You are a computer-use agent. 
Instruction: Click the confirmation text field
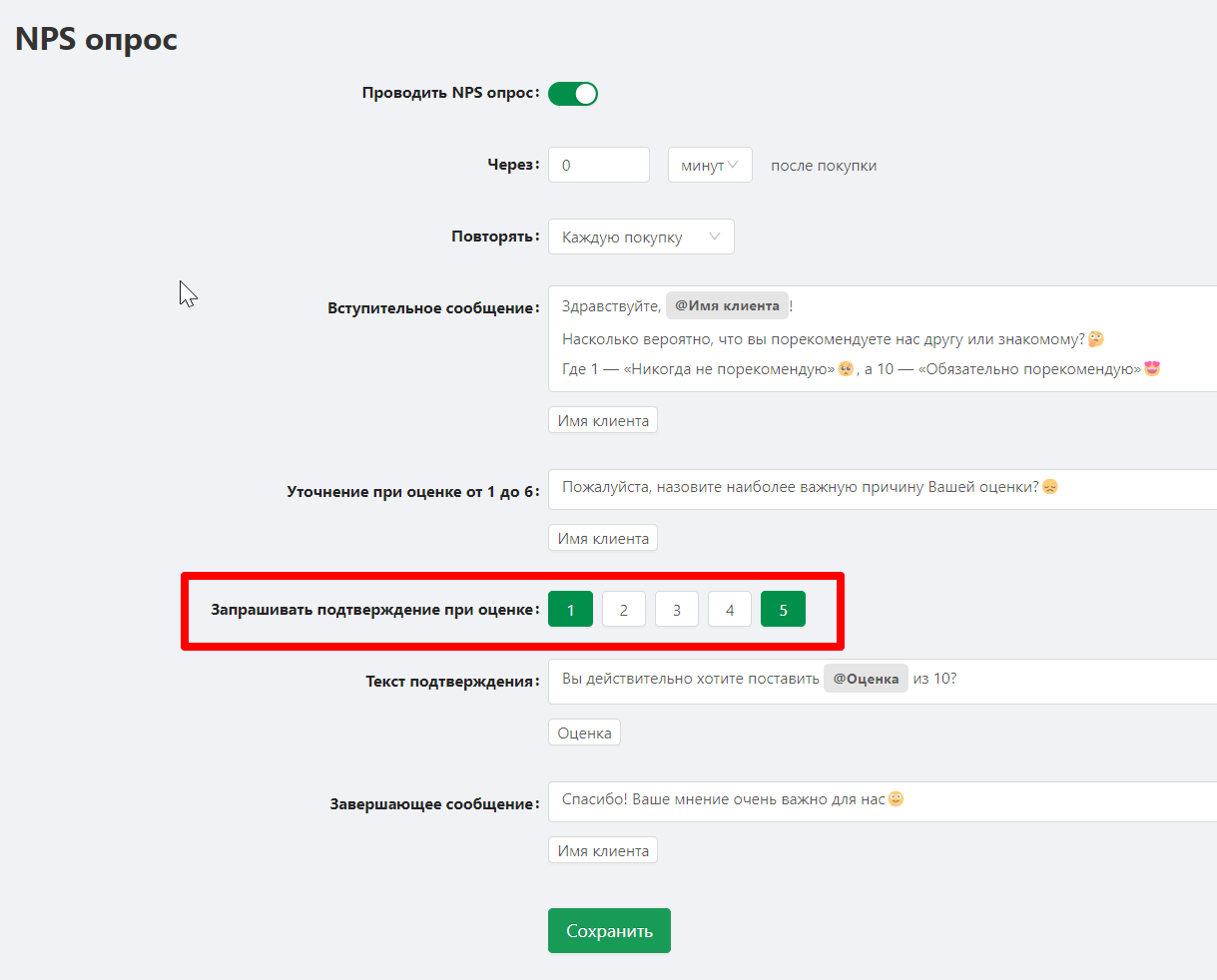point(883,681)
